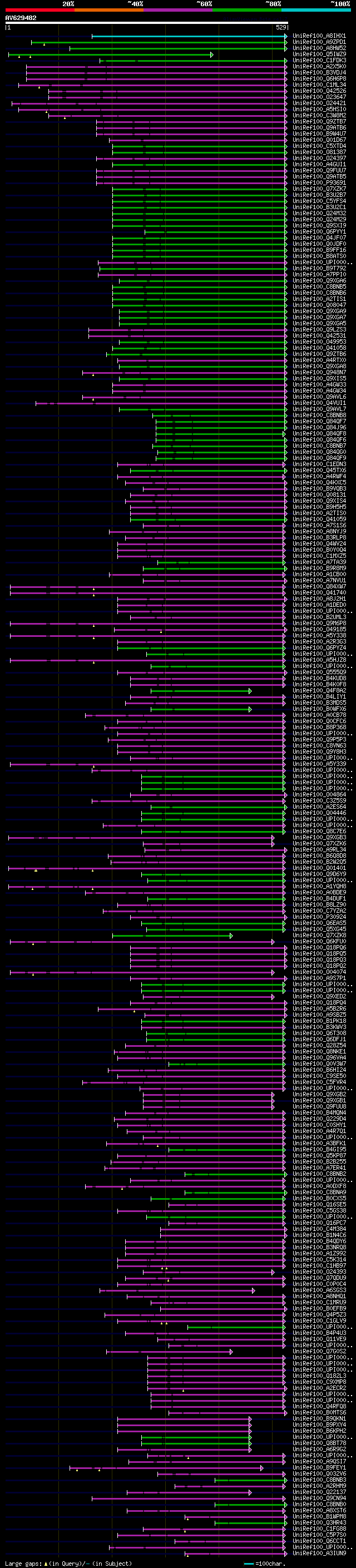
Task: Select the UniRef100_A9RL34 hit
Action: click(x=319, y=850)
